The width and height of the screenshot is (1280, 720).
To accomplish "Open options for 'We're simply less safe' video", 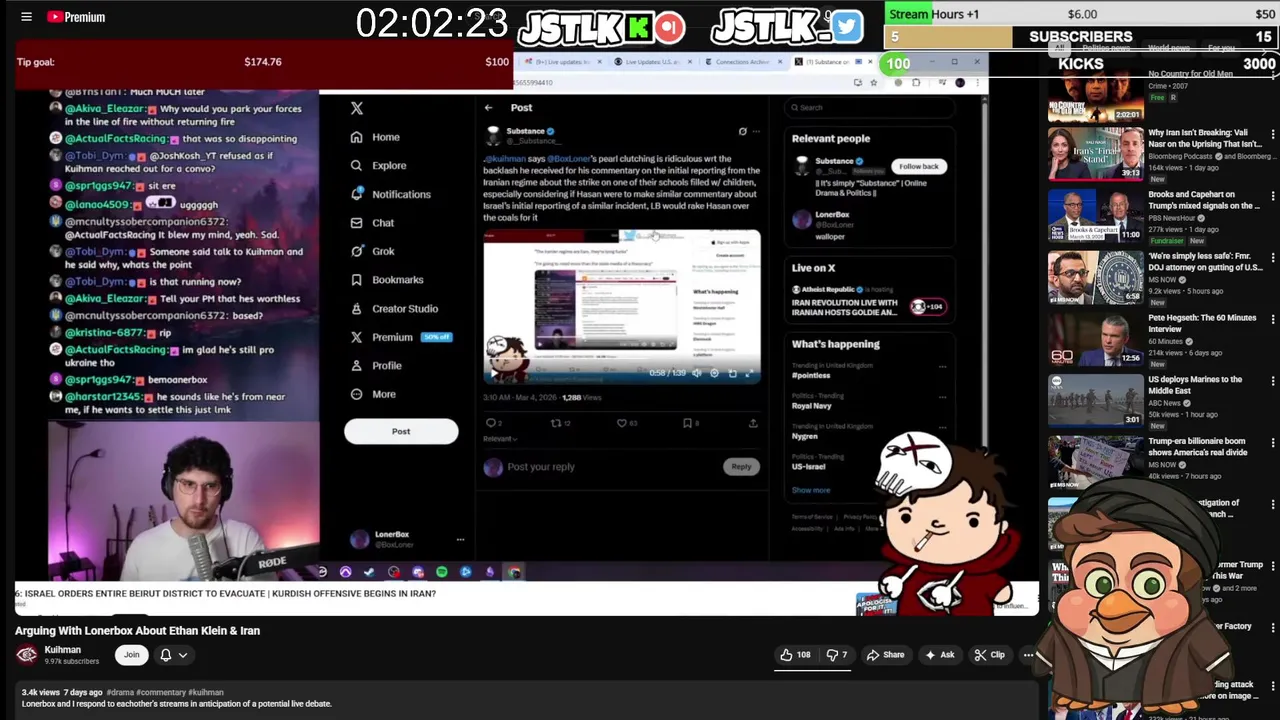I will click(1272, 258).
